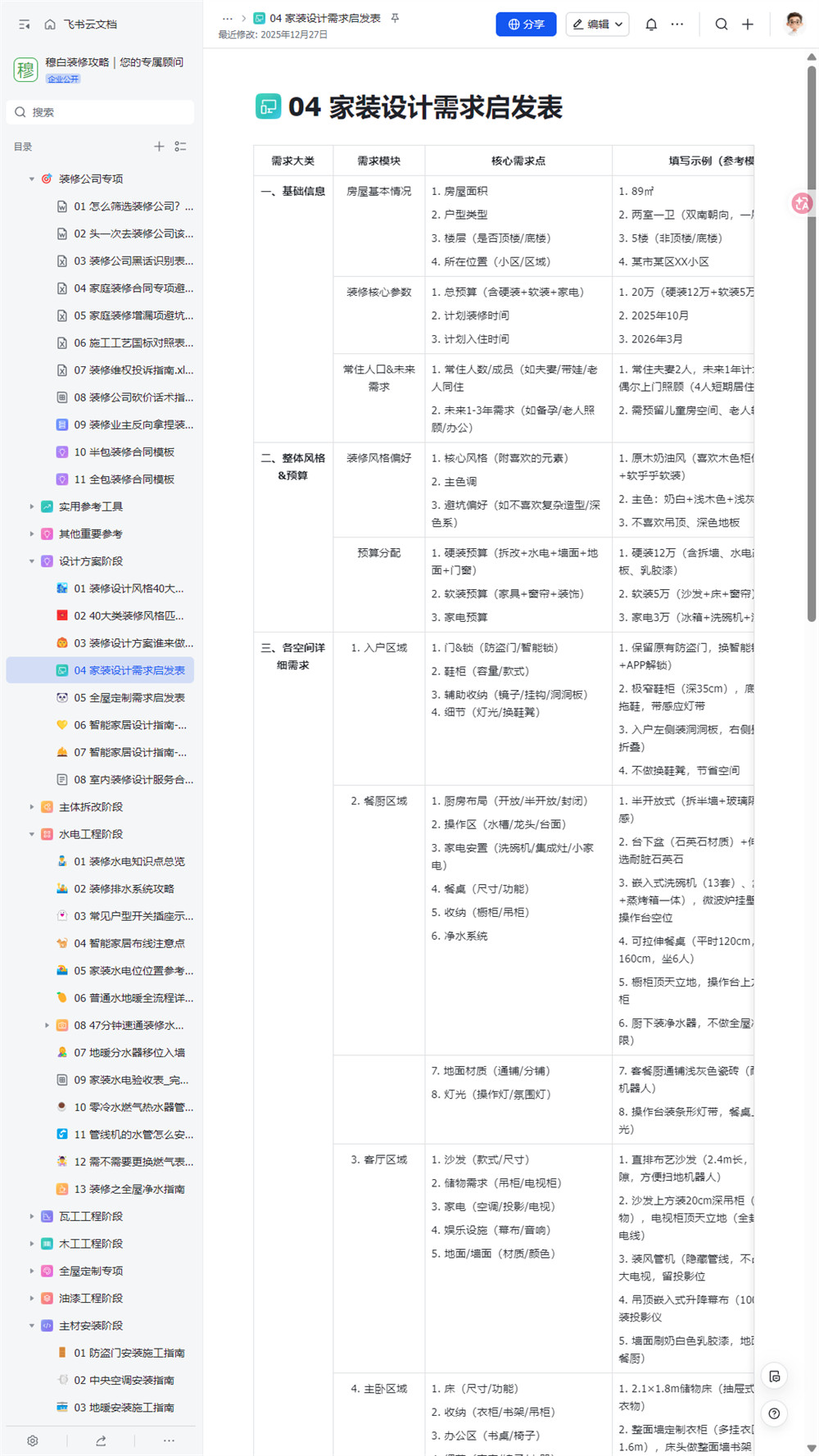Click the 企业公开 tag

tap(63, 79)
